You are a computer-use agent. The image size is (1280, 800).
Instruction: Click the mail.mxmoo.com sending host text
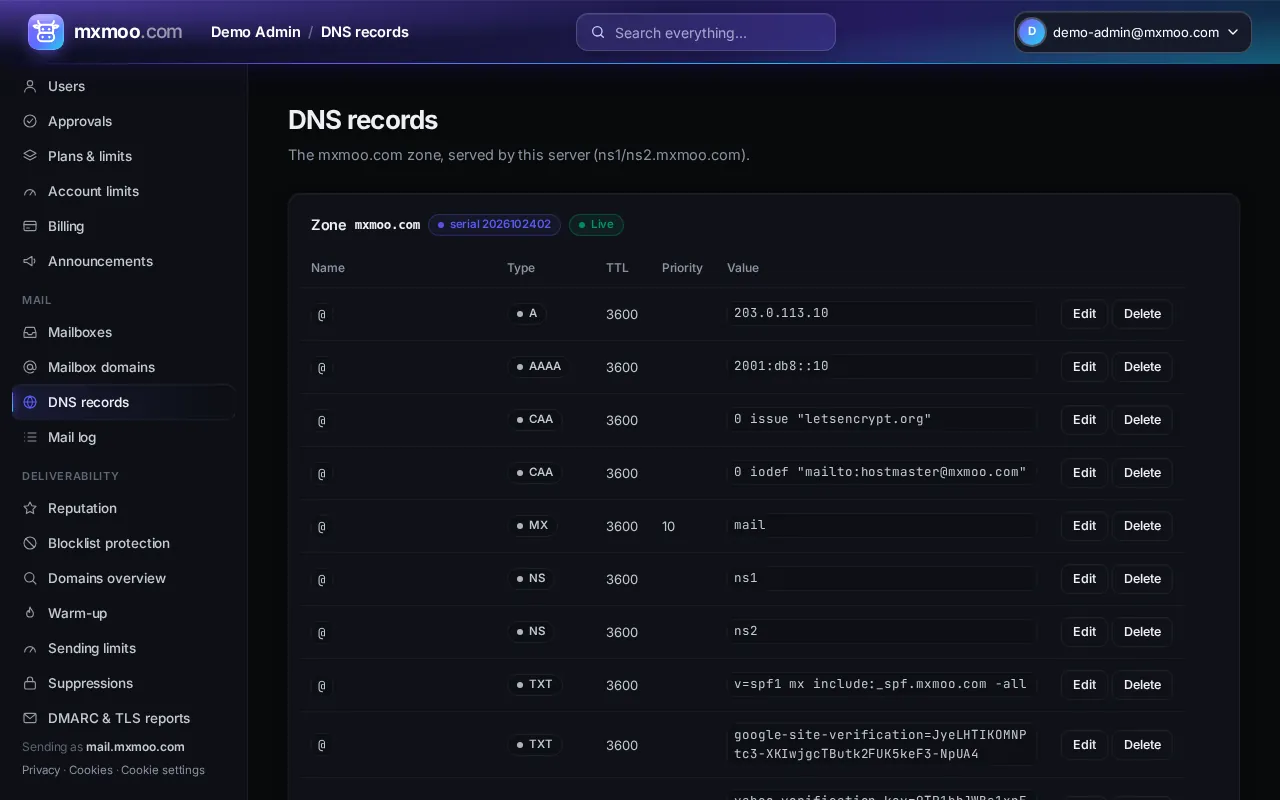(x=135, y=747)
